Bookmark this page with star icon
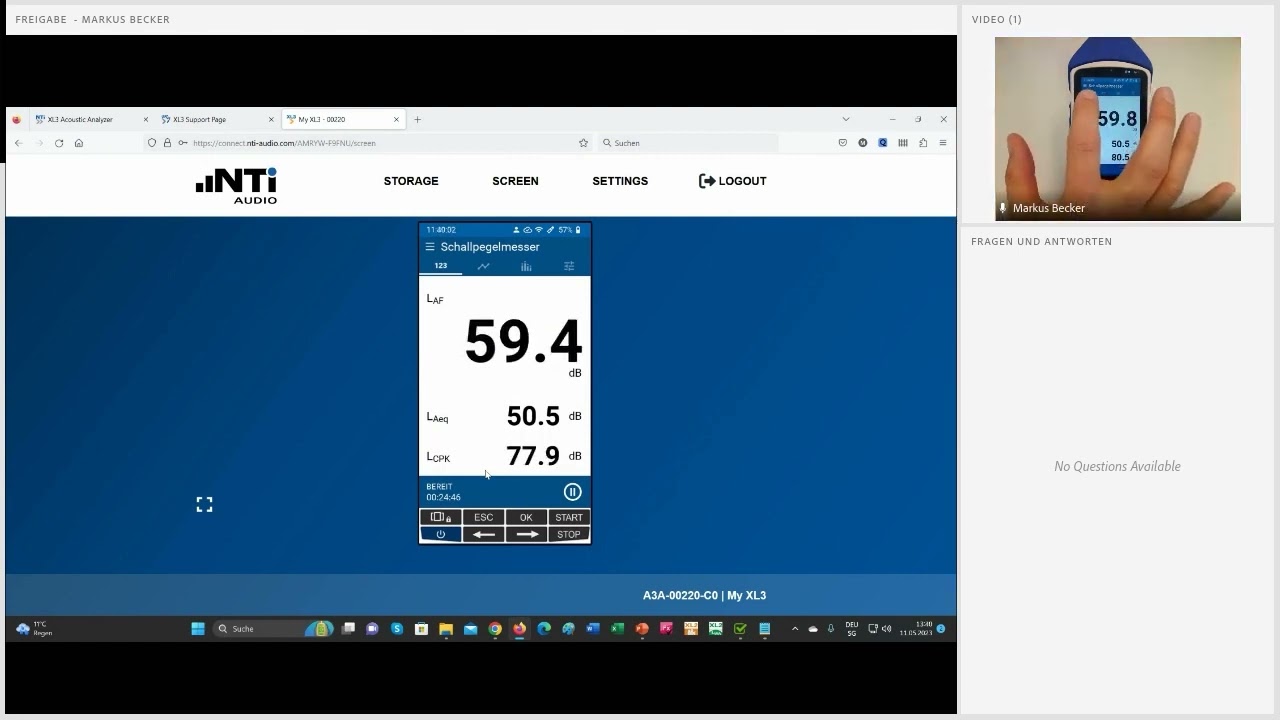This screenshot has width=1280, height=720. pyautogui.click(x=583, y=143)
